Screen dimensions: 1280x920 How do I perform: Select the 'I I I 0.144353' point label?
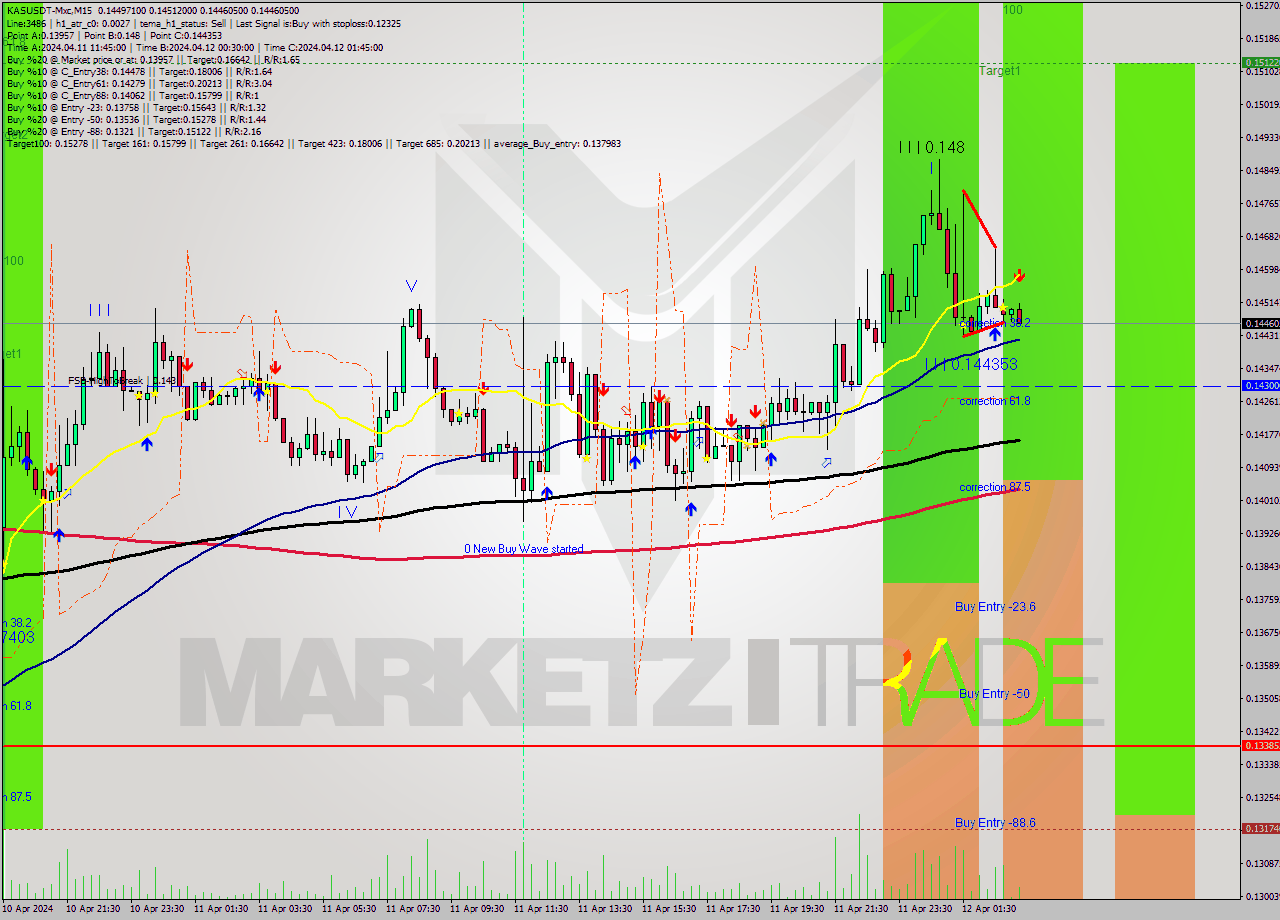(970, 364)
